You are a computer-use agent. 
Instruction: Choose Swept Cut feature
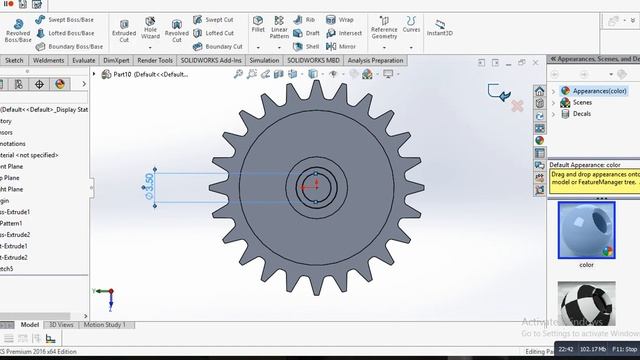[x=213, y=20]
